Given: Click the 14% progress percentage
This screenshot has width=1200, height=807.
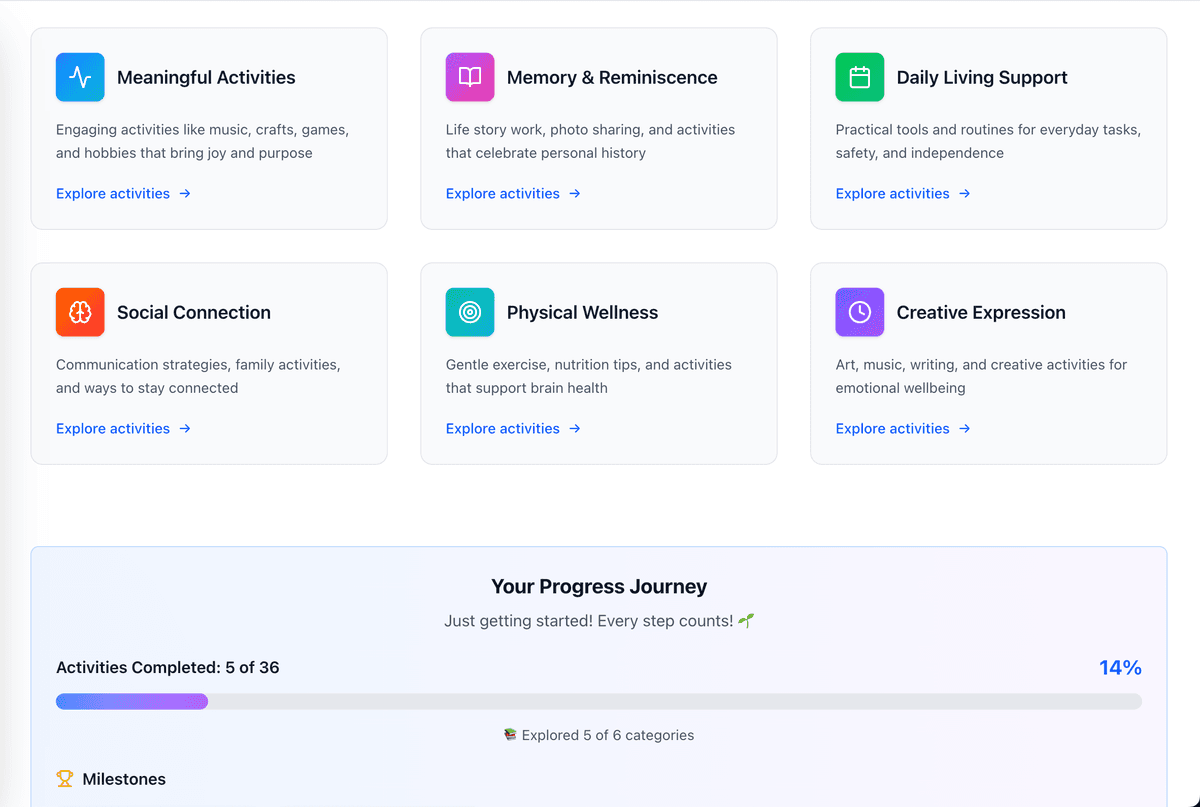Looking at the screenshot, I should tap(1120, 668).
